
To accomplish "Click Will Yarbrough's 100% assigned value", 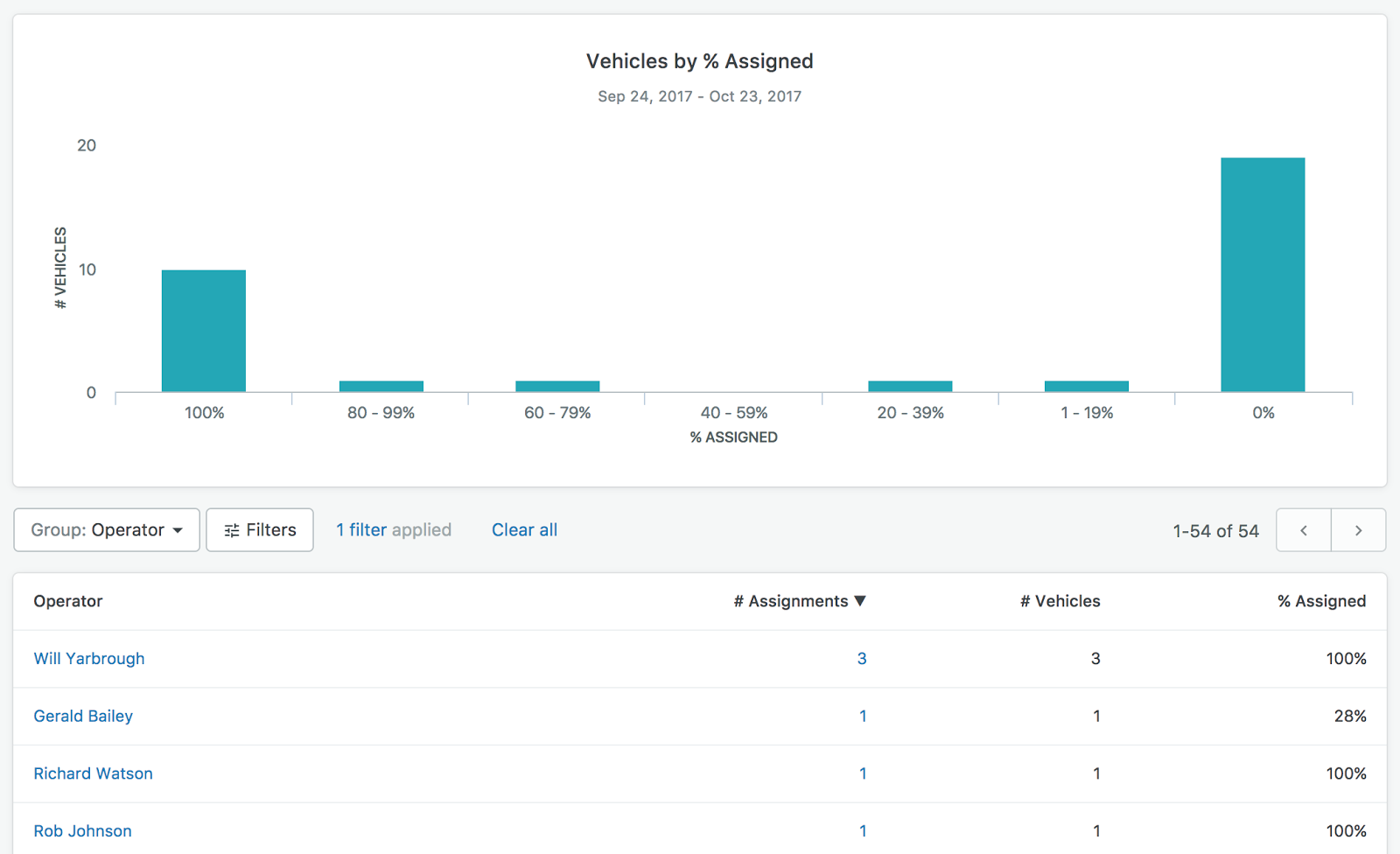I will 1347,659.
